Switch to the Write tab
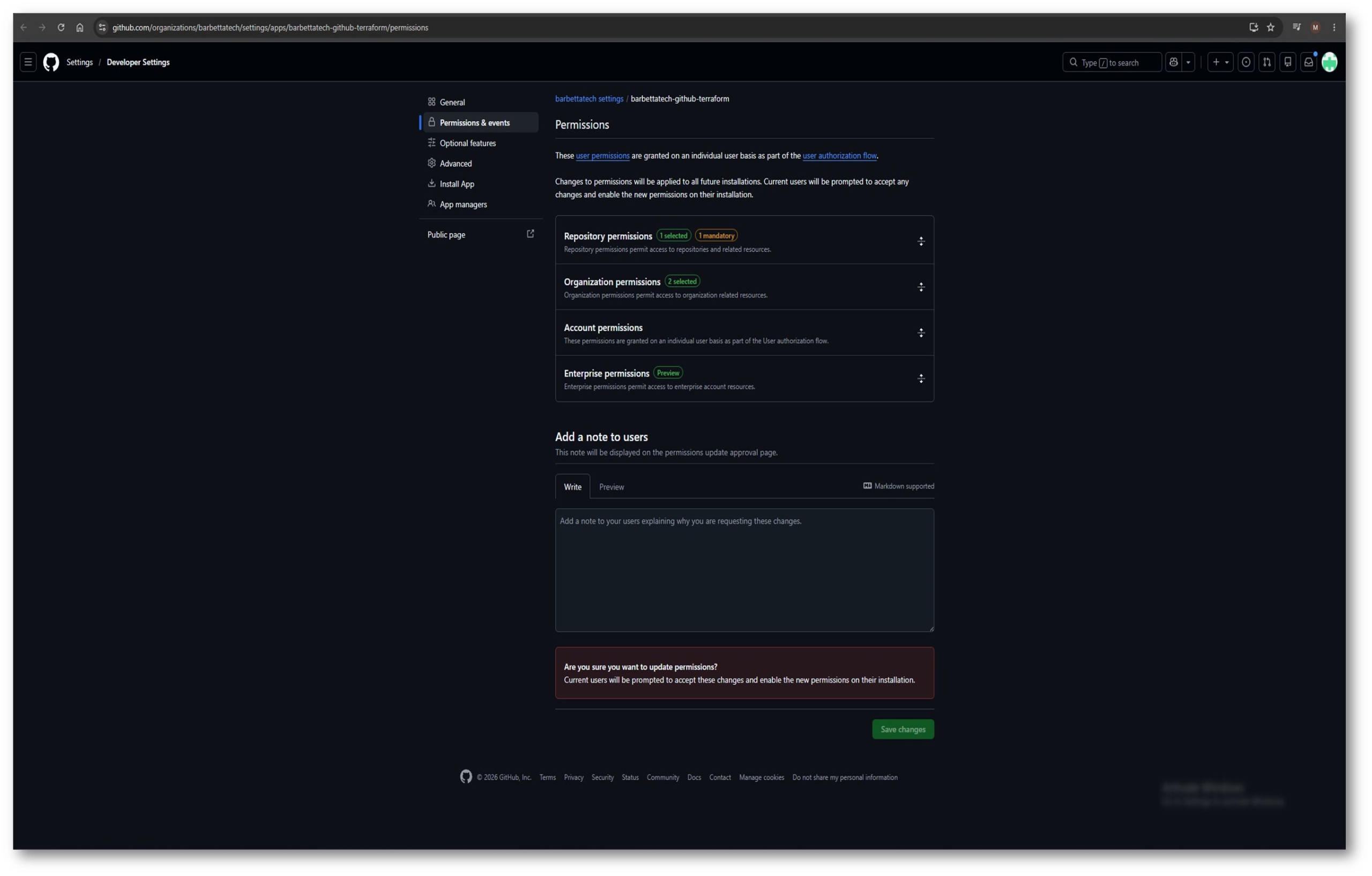This screenshot has width=1372, height=876. click(572, 487)
